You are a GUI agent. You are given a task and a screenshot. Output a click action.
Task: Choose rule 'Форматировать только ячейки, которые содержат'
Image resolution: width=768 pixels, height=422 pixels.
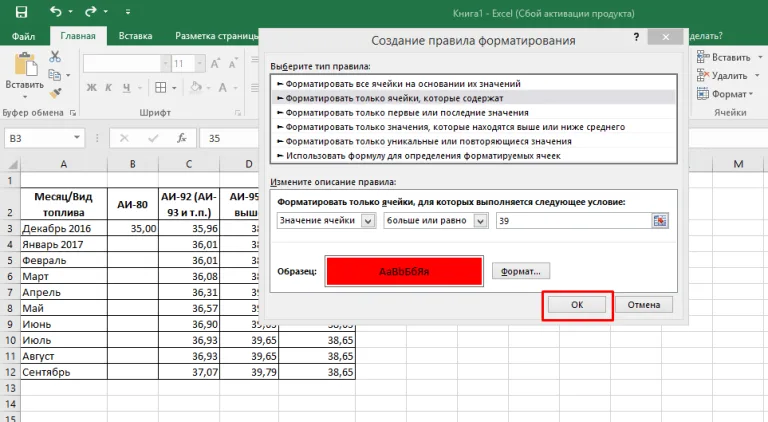(474, 98)
